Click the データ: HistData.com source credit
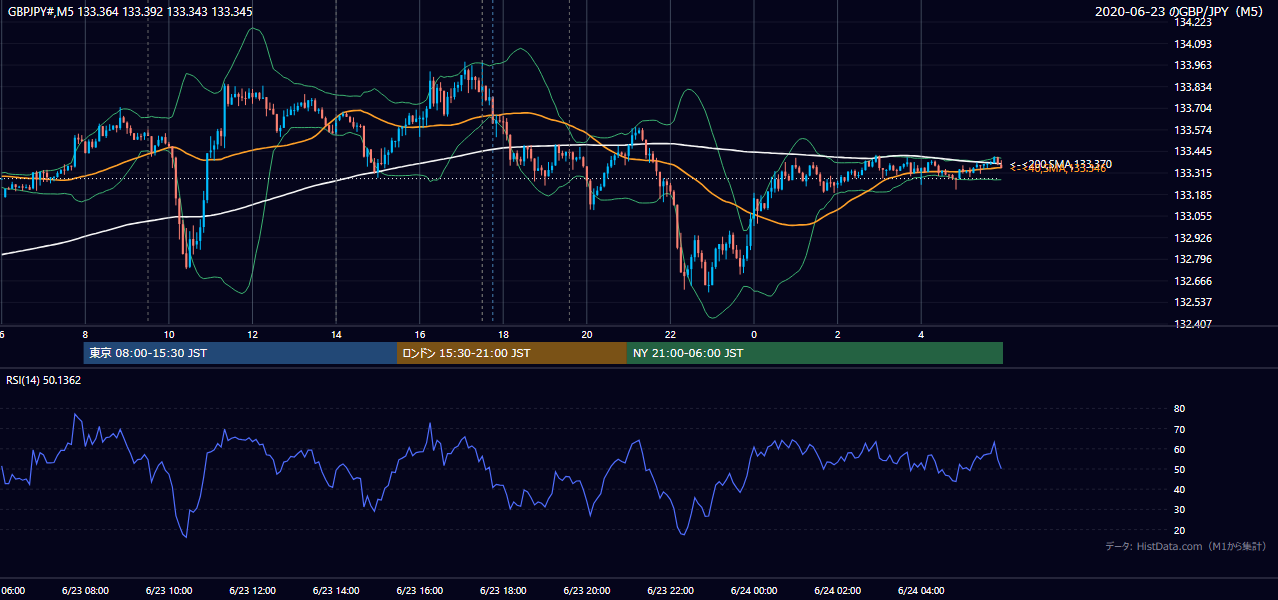The image size is (1278, 600). click(x=1186, y=546)
